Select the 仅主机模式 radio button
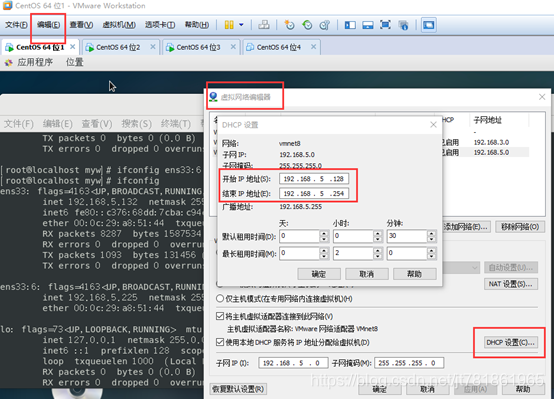This screenshot has height=399, width=554. point(220,299)
